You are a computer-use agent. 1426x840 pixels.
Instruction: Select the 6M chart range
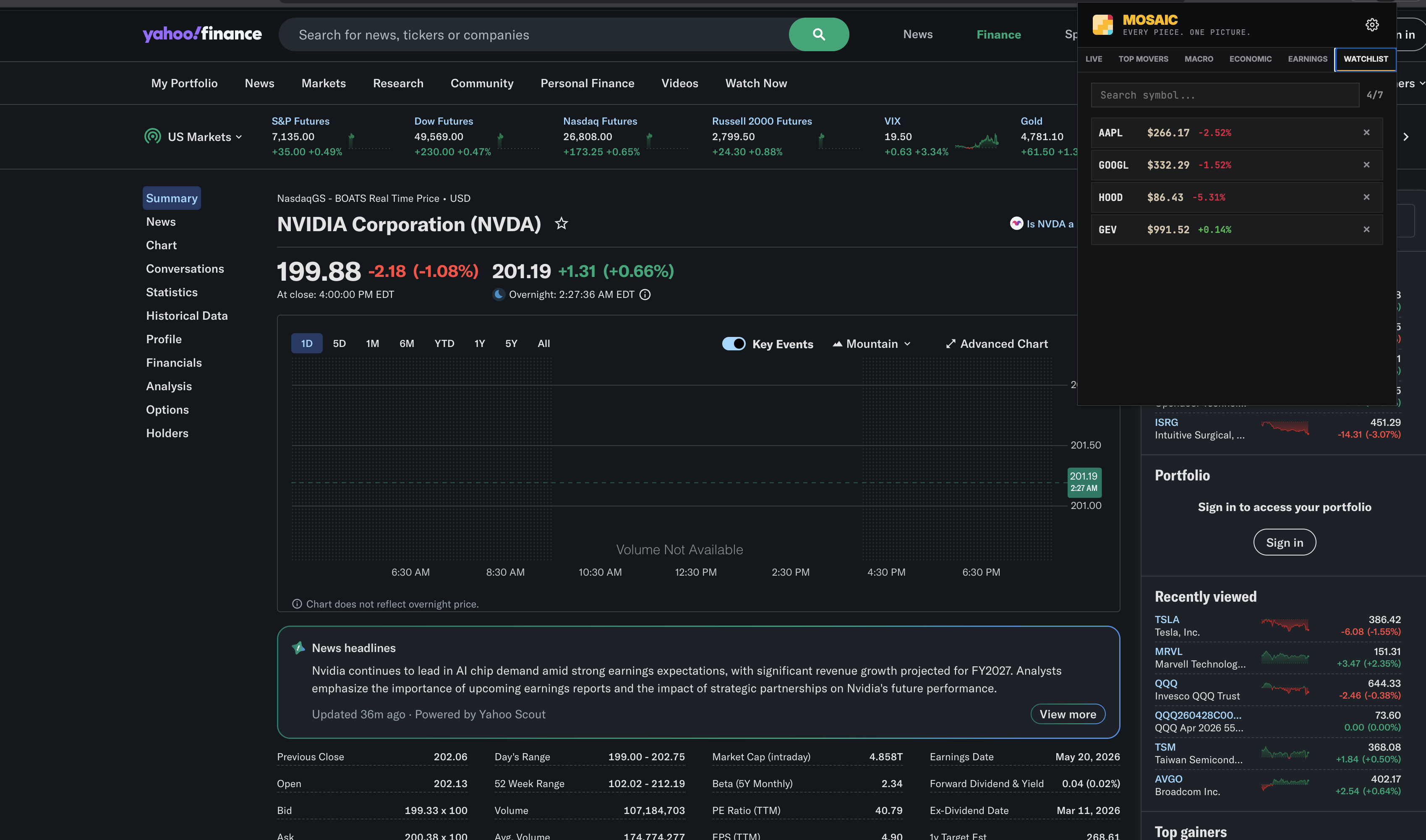click(x=407, y=344)
